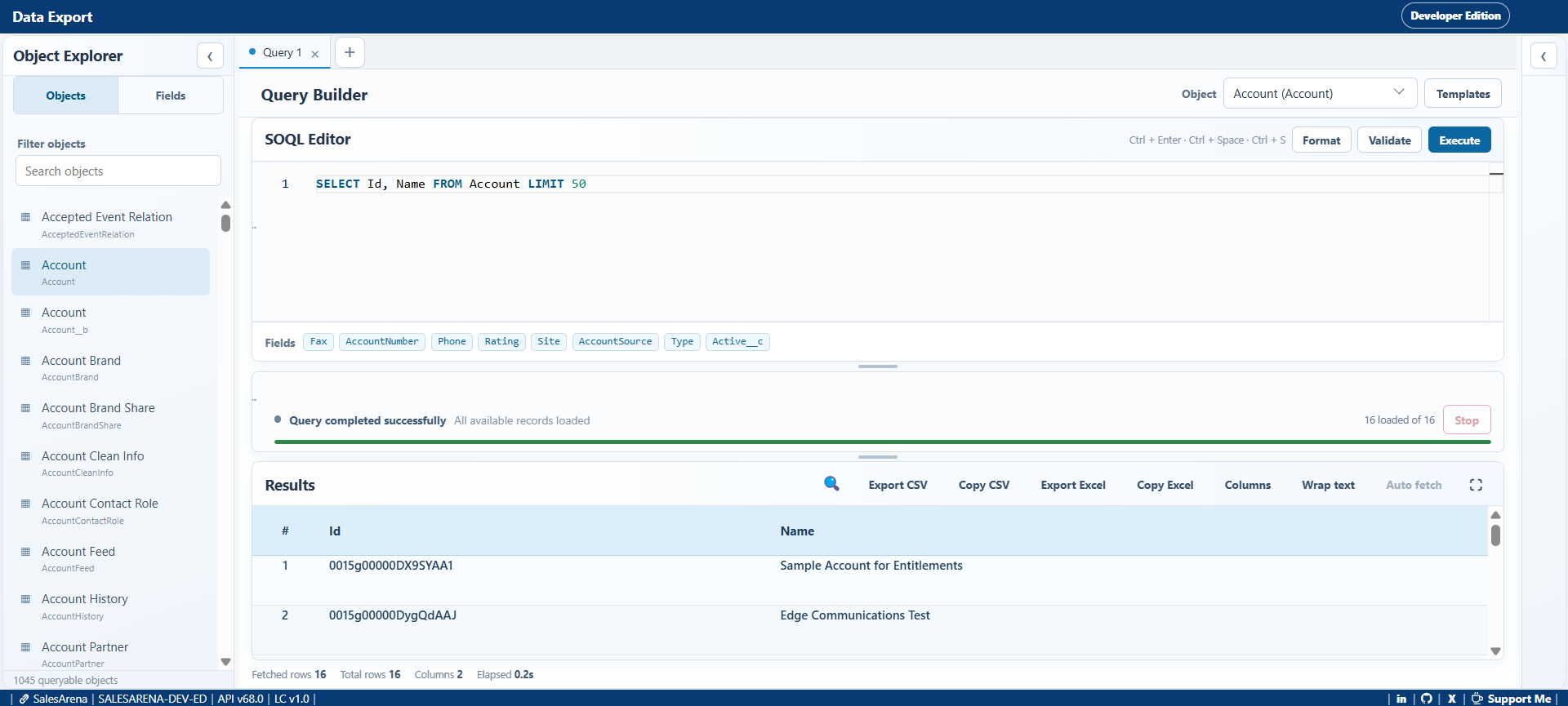Insert the AccountSource field chip
Screen dimensions: 1568x706
616,342
